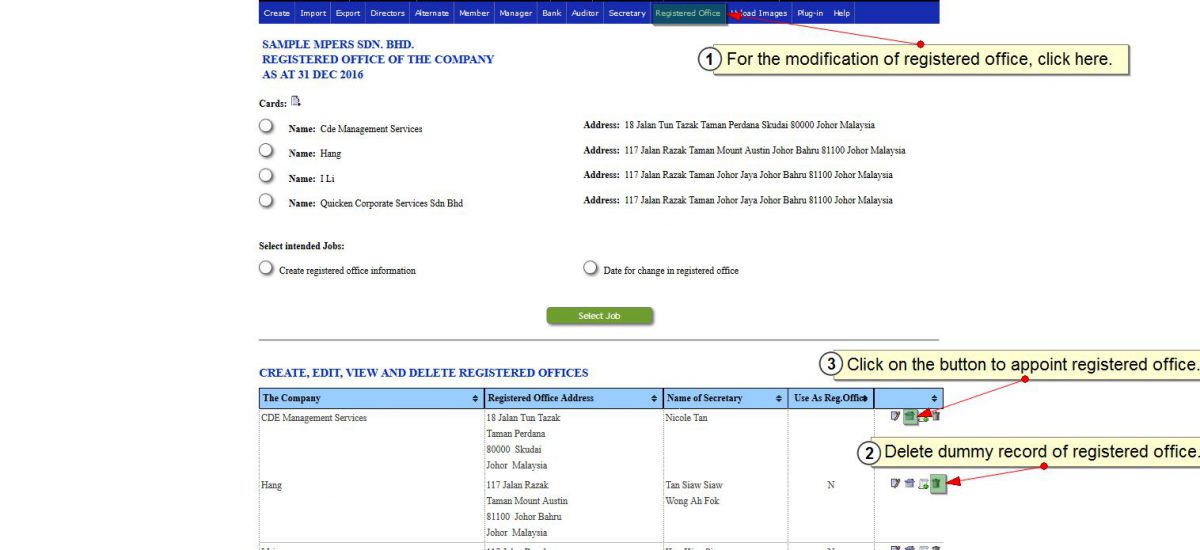The image size is (1200, 550).
Task: Click edit icon in Hang row
Action: click(x=895, y=484)
